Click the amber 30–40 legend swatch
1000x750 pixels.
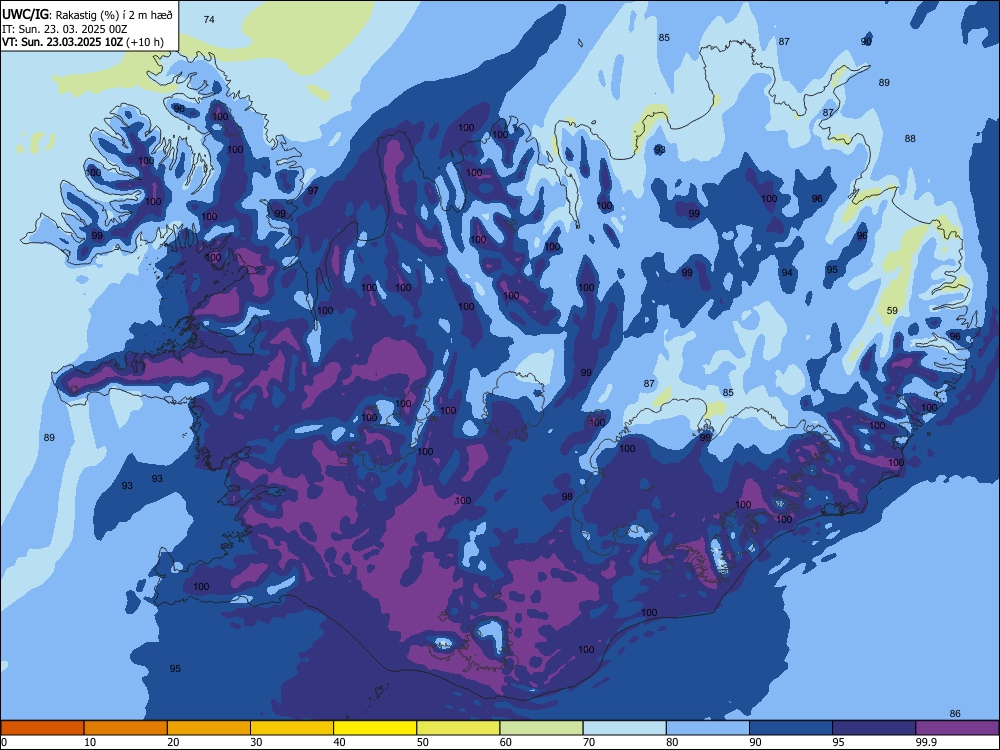(292, 728)
